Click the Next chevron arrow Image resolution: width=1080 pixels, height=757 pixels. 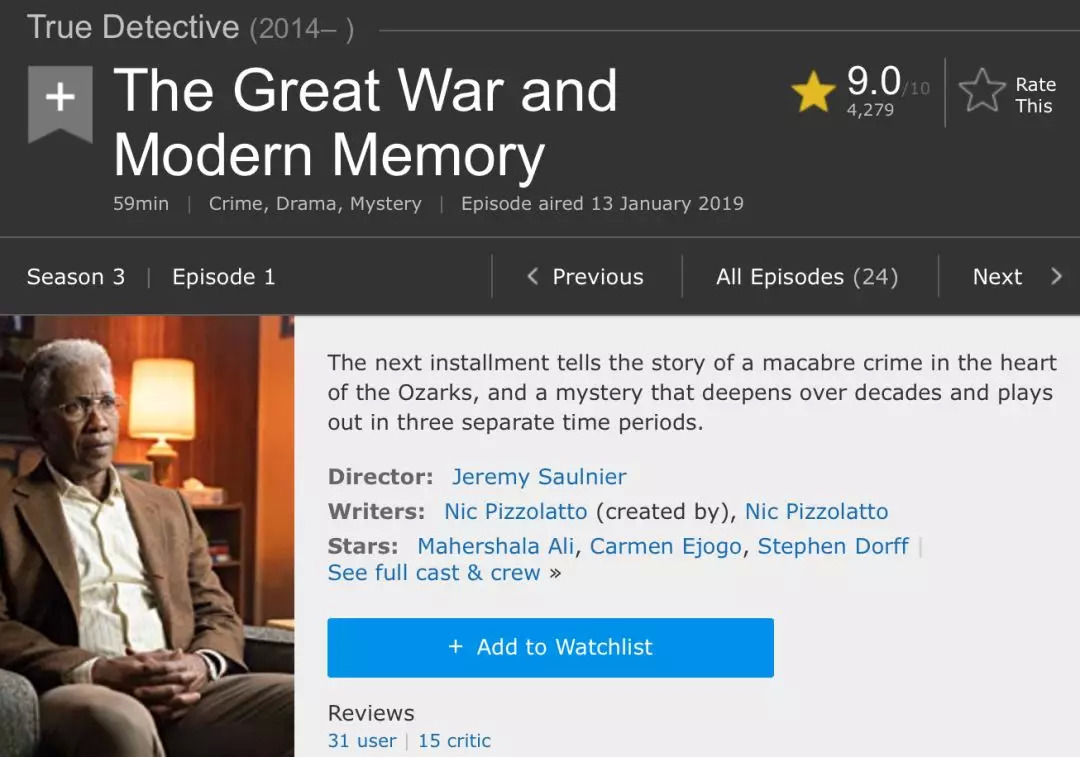1056,277
